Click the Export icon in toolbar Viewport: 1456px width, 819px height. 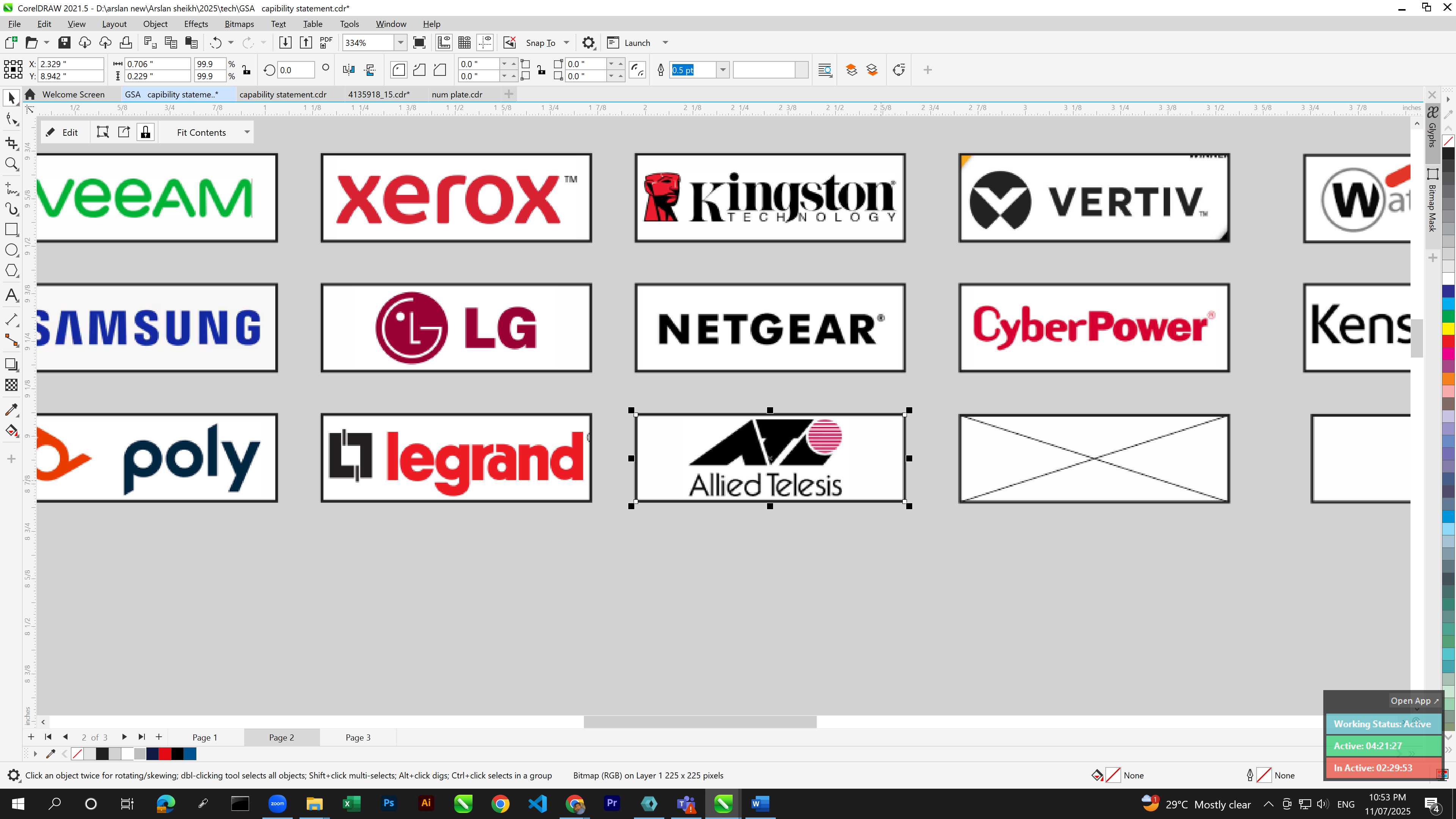306,43
